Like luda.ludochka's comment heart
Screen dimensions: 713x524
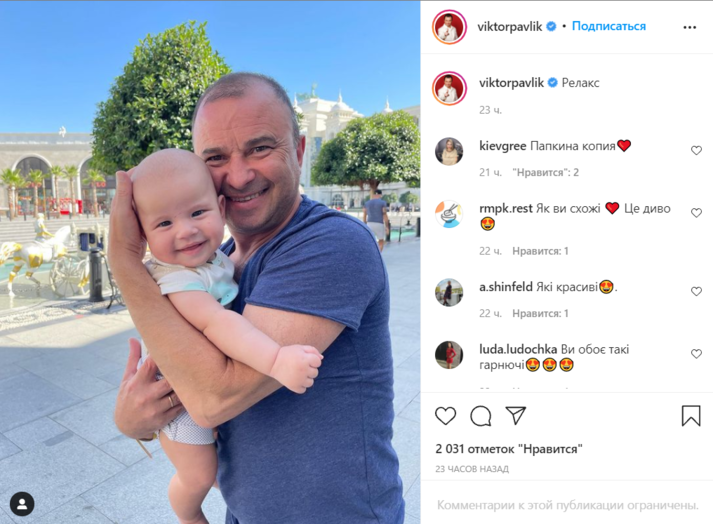[696, 353]
